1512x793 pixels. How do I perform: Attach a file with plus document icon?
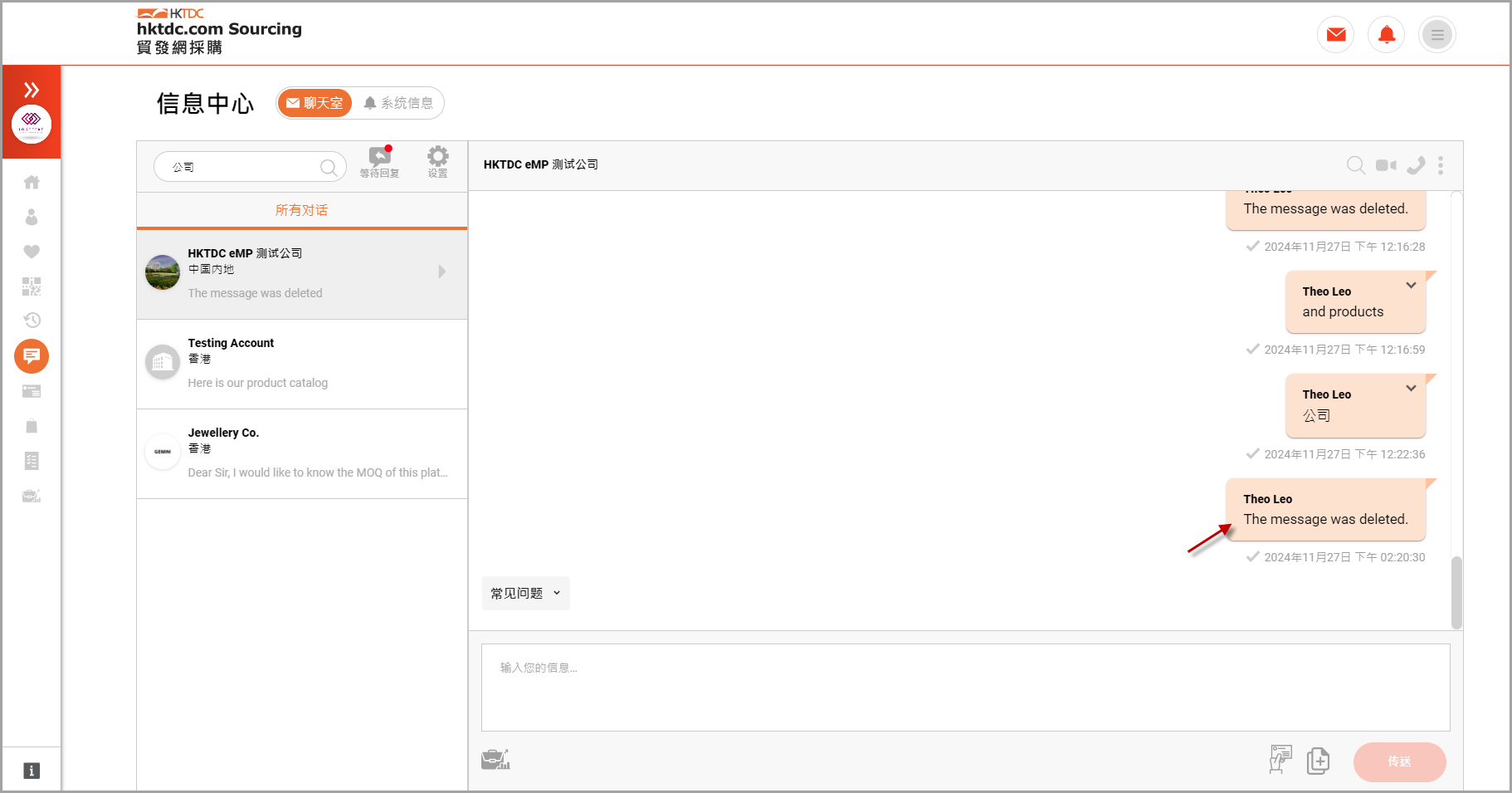(1318, 761)
